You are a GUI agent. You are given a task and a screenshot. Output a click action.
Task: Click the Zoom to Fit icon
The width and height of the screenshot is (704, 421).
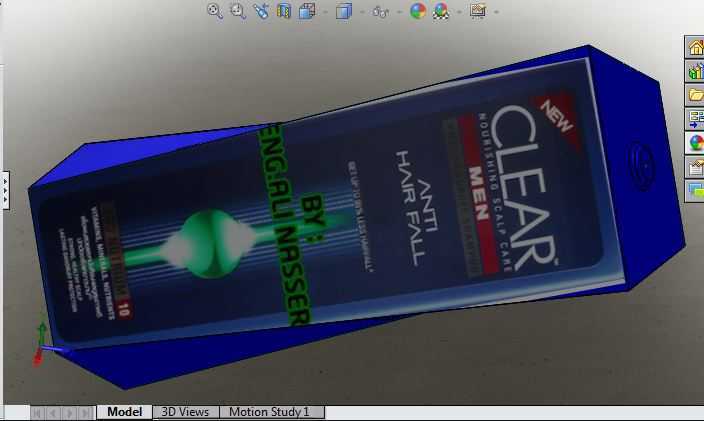point(215,11)
